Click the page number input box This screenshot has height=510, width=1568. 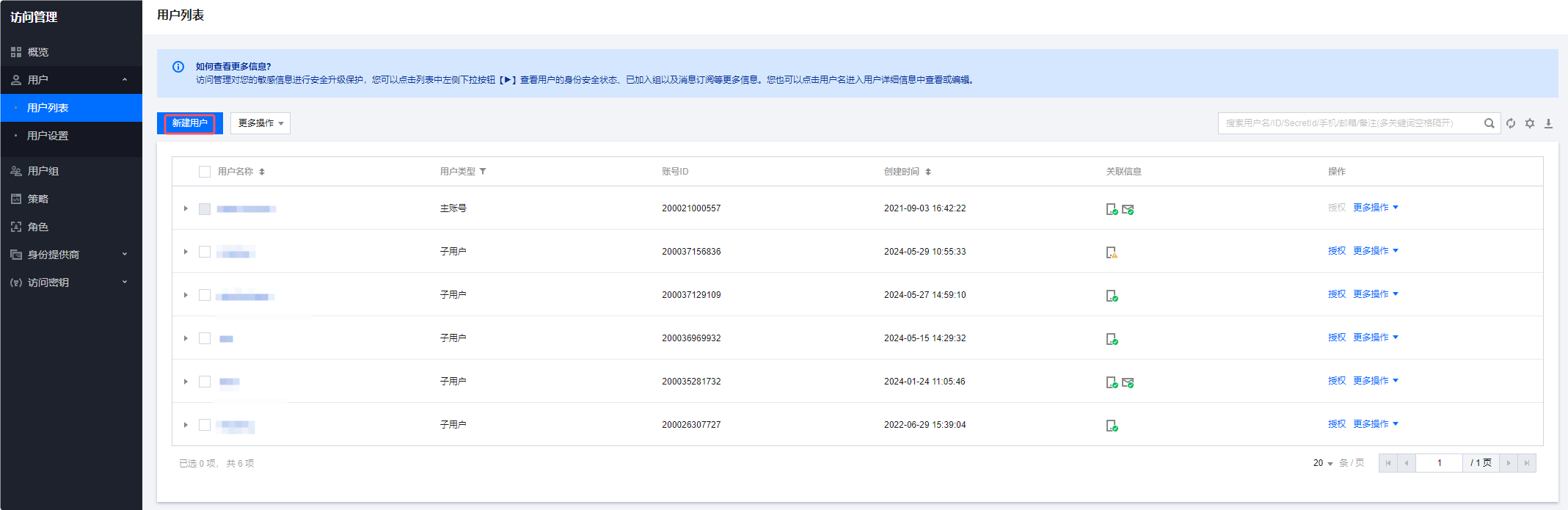point(1439,463)
